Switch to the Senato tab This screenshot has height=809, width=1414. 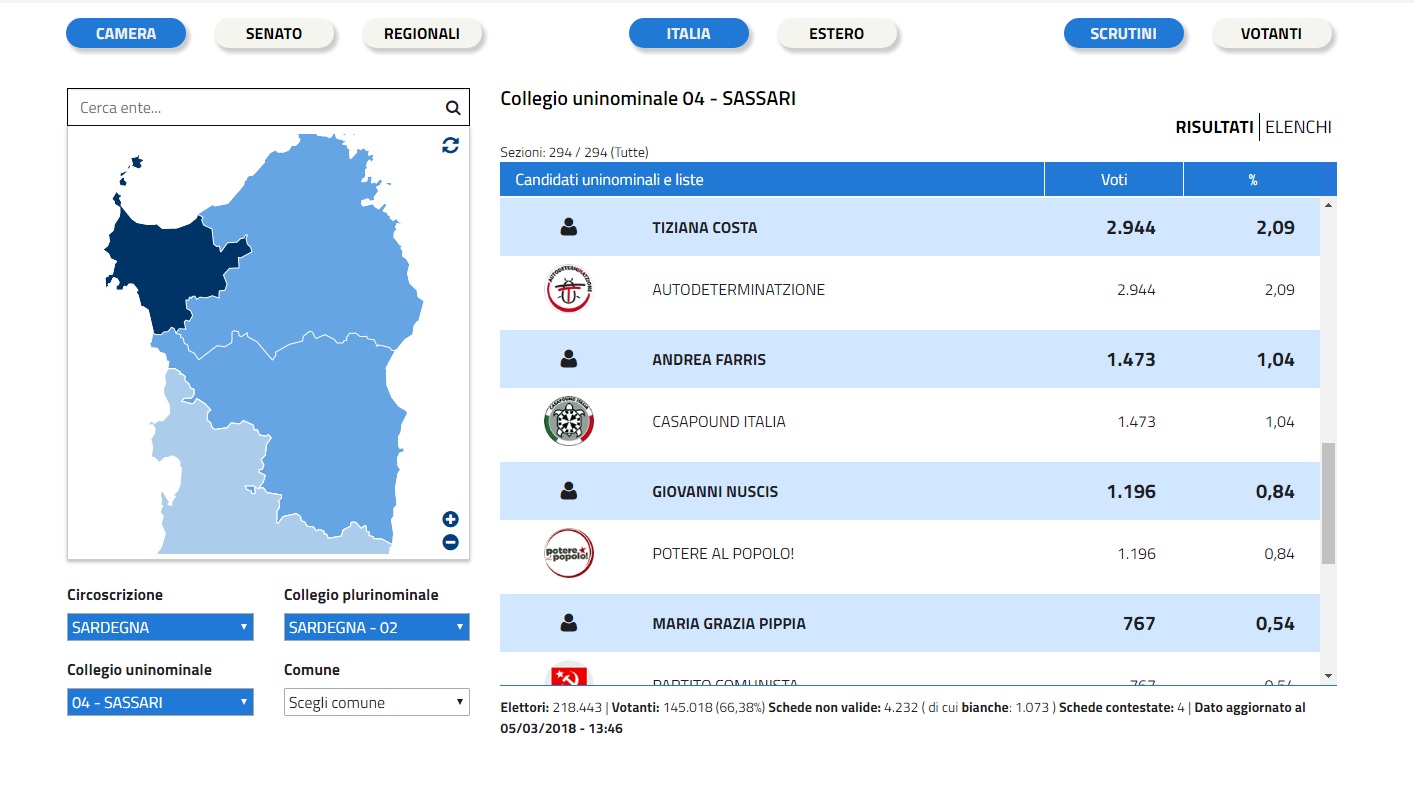click(x=274, y=34)
